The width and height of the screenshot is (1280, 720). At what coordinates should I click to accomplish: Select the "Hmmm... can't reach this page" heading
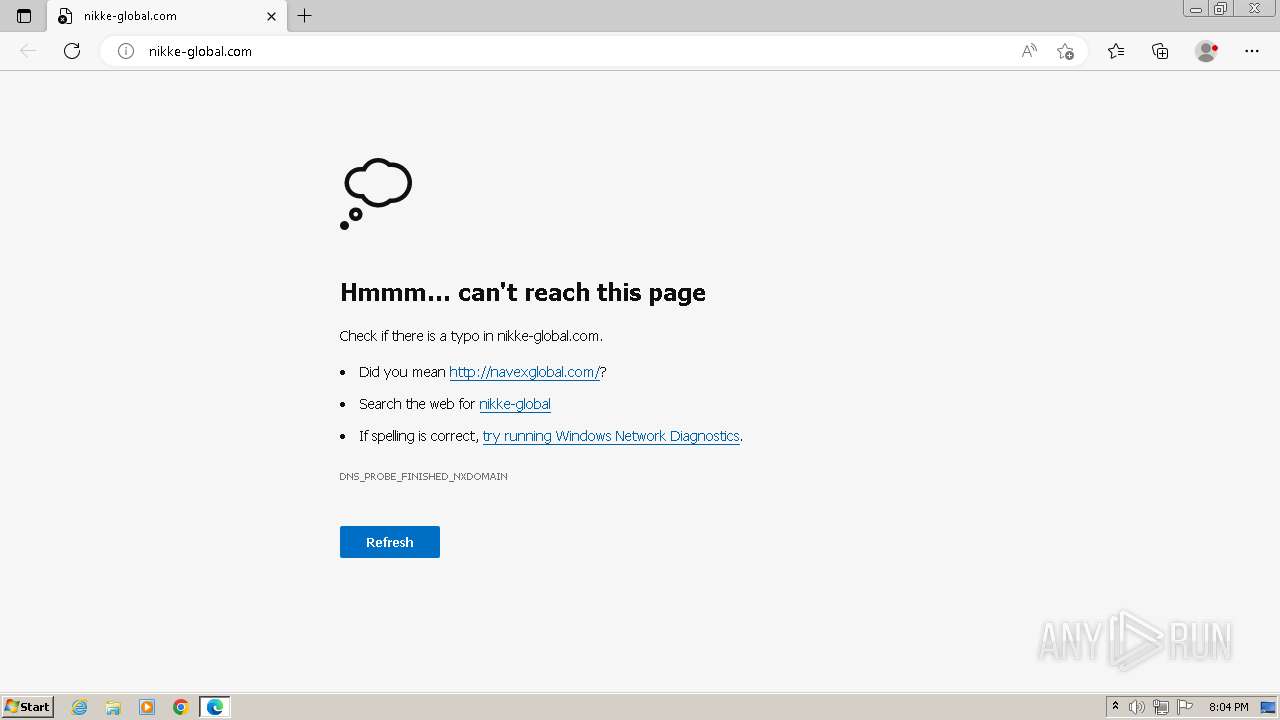click(523, 292)
